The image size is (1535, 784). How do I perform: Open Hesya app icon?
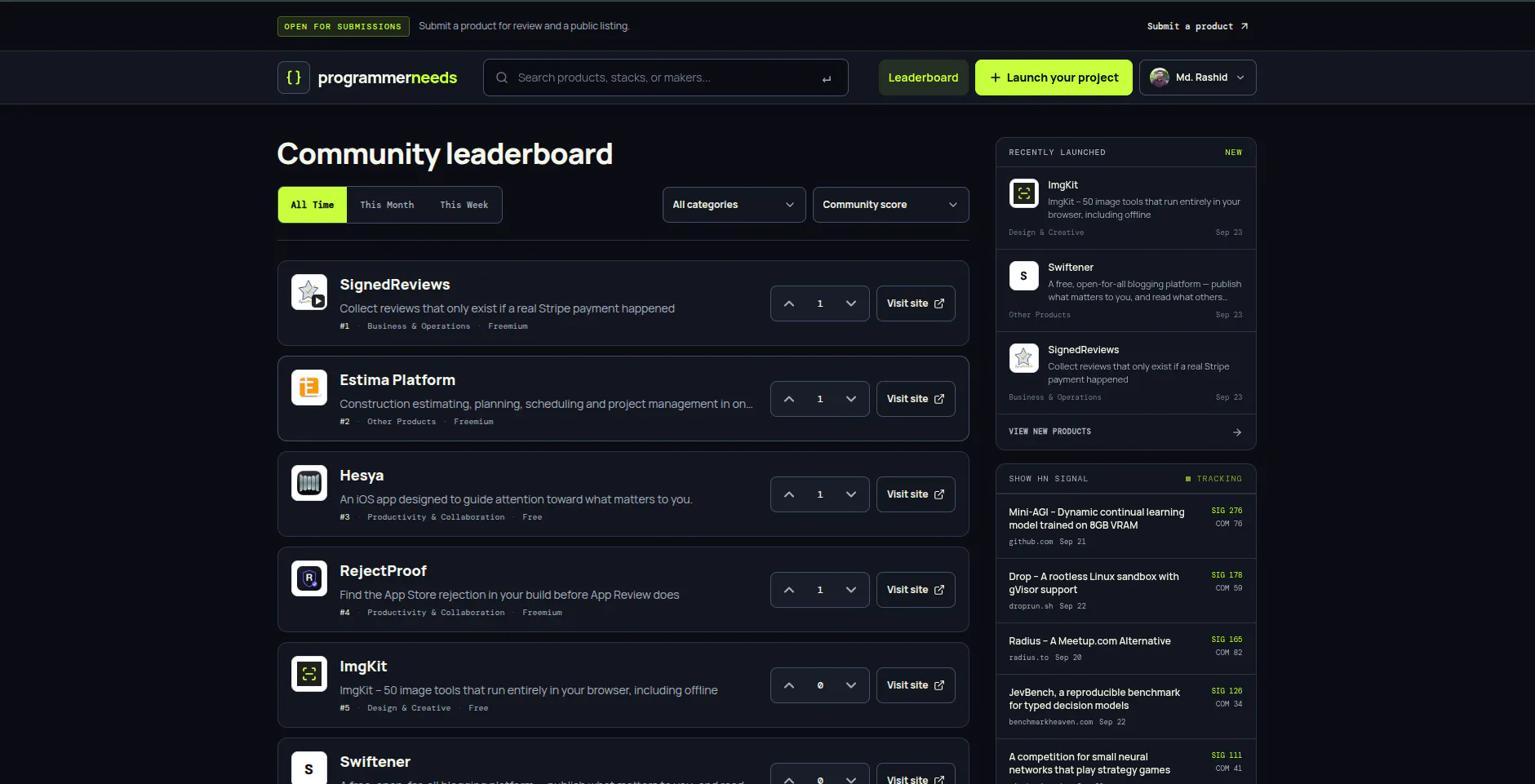point(309,483)
